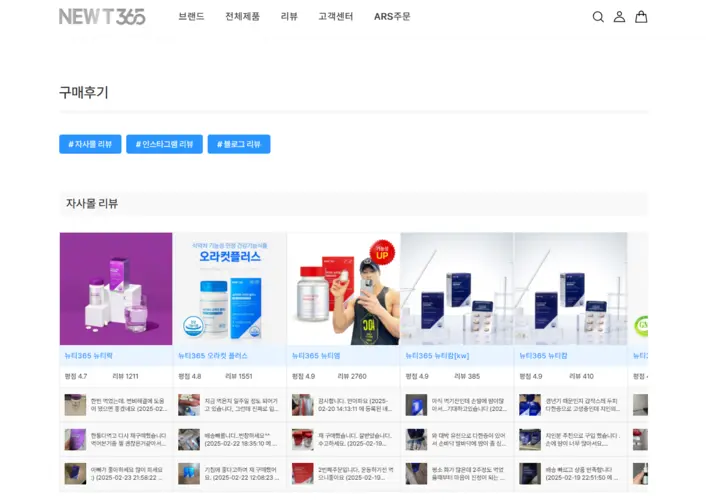Image resolution: width=706 pixels, height=500 pixels.
Task: Click the 리뷰 1211 count
Action: pyautogui.click(x=125, y=376)
